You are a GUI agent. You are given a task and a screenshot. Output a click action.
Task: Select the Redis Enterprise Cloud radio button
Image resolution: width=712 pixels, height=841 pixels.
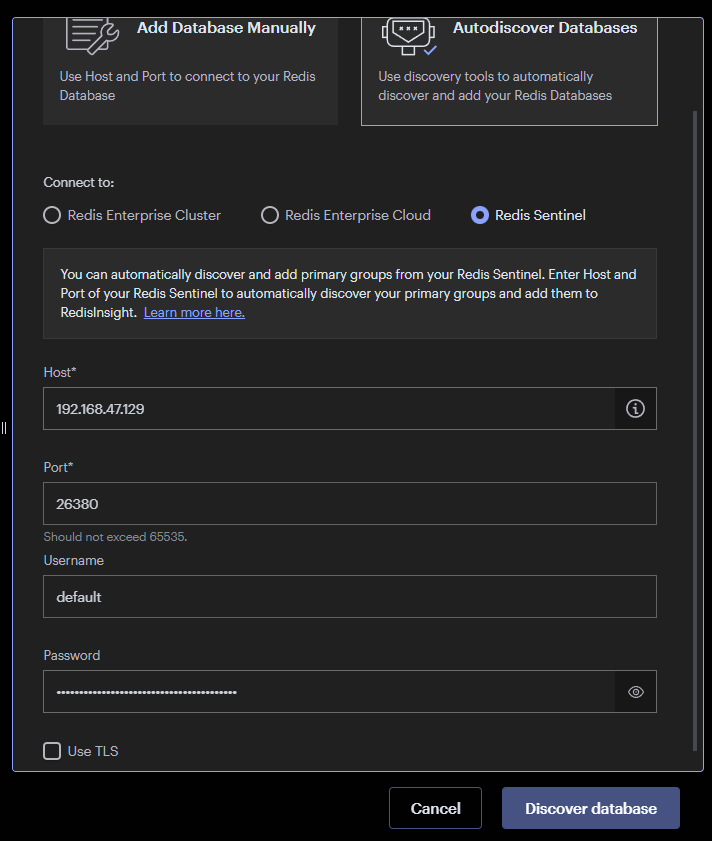[x=270, y=215]
